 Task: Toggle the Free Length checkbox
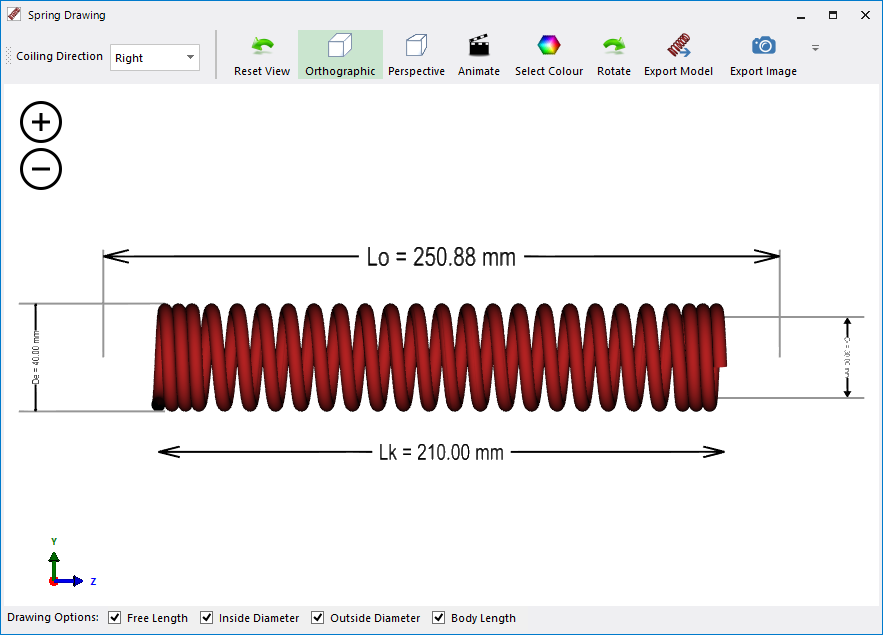click(115, 617)
